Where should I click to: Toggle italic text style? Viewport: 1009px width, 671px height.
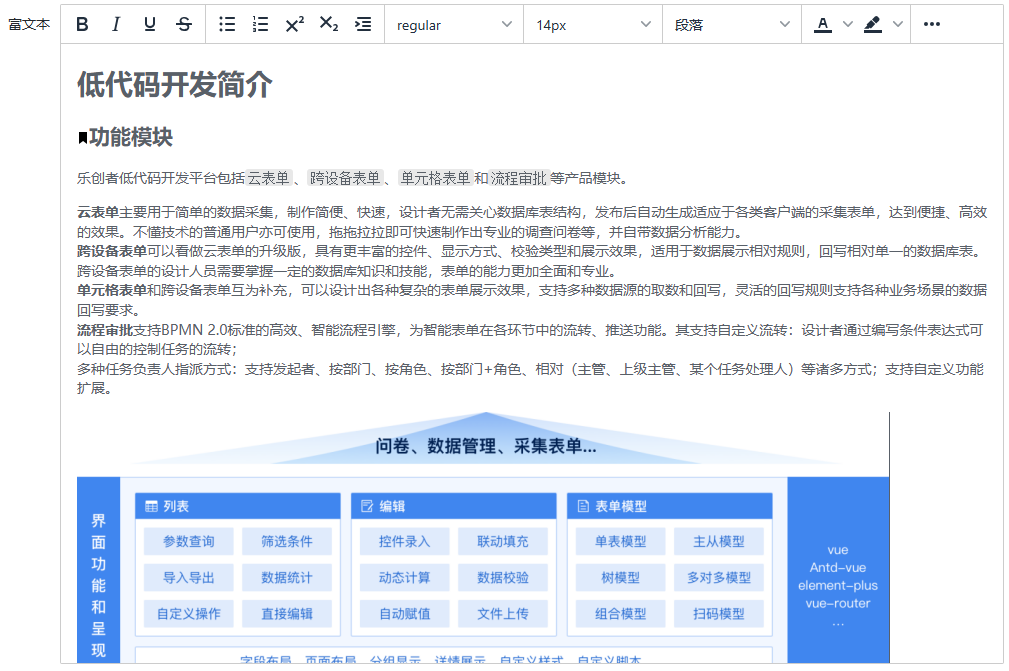point(116,25)
